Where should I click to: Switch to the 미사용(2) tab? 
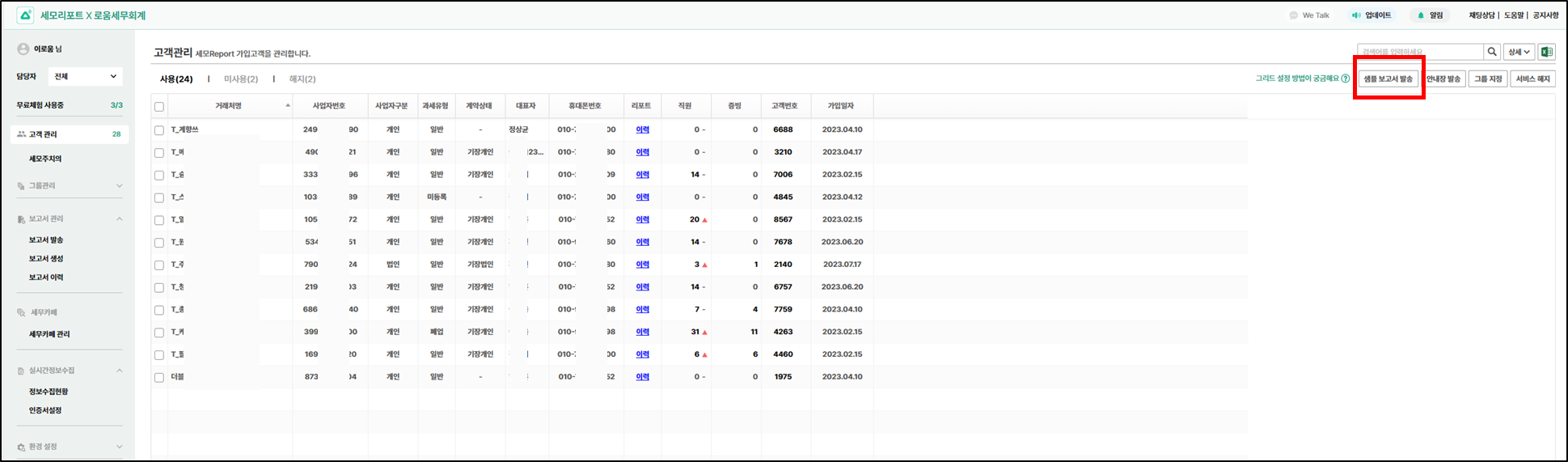241,79
